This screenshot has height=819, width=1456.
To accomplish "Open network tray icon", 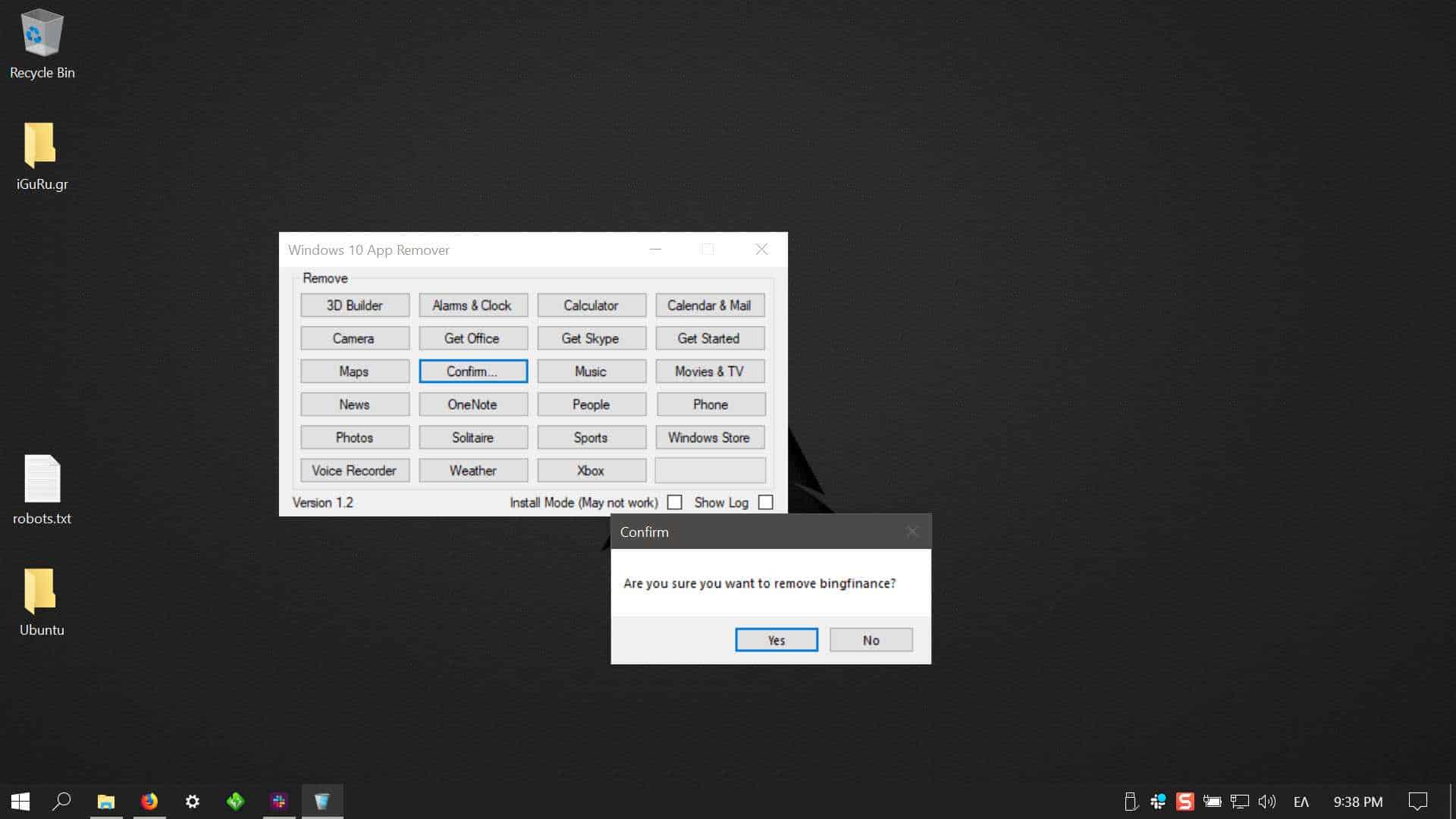I will [x=1240, y=802].
